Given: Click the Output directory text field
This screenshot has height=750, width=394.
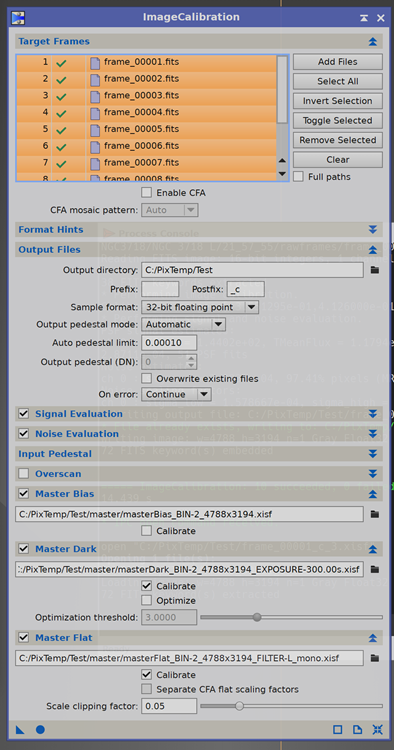Looking at the screenshot, I should [252, 270].
